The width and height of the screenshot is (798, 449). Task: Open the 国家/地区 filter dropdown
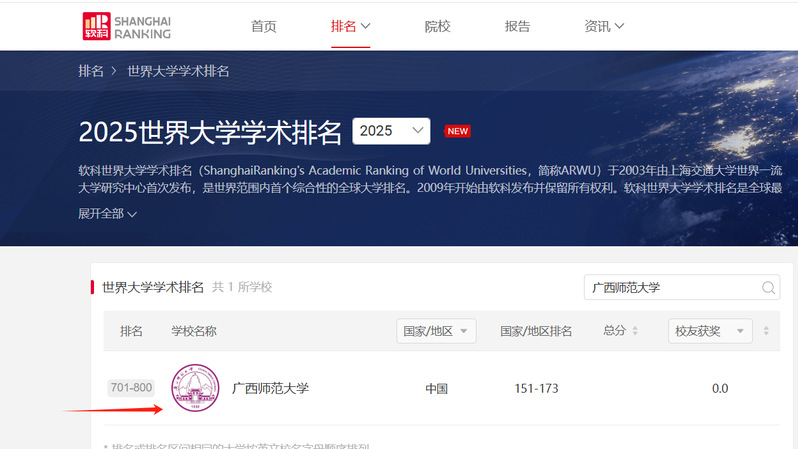[x=436, y=331]
